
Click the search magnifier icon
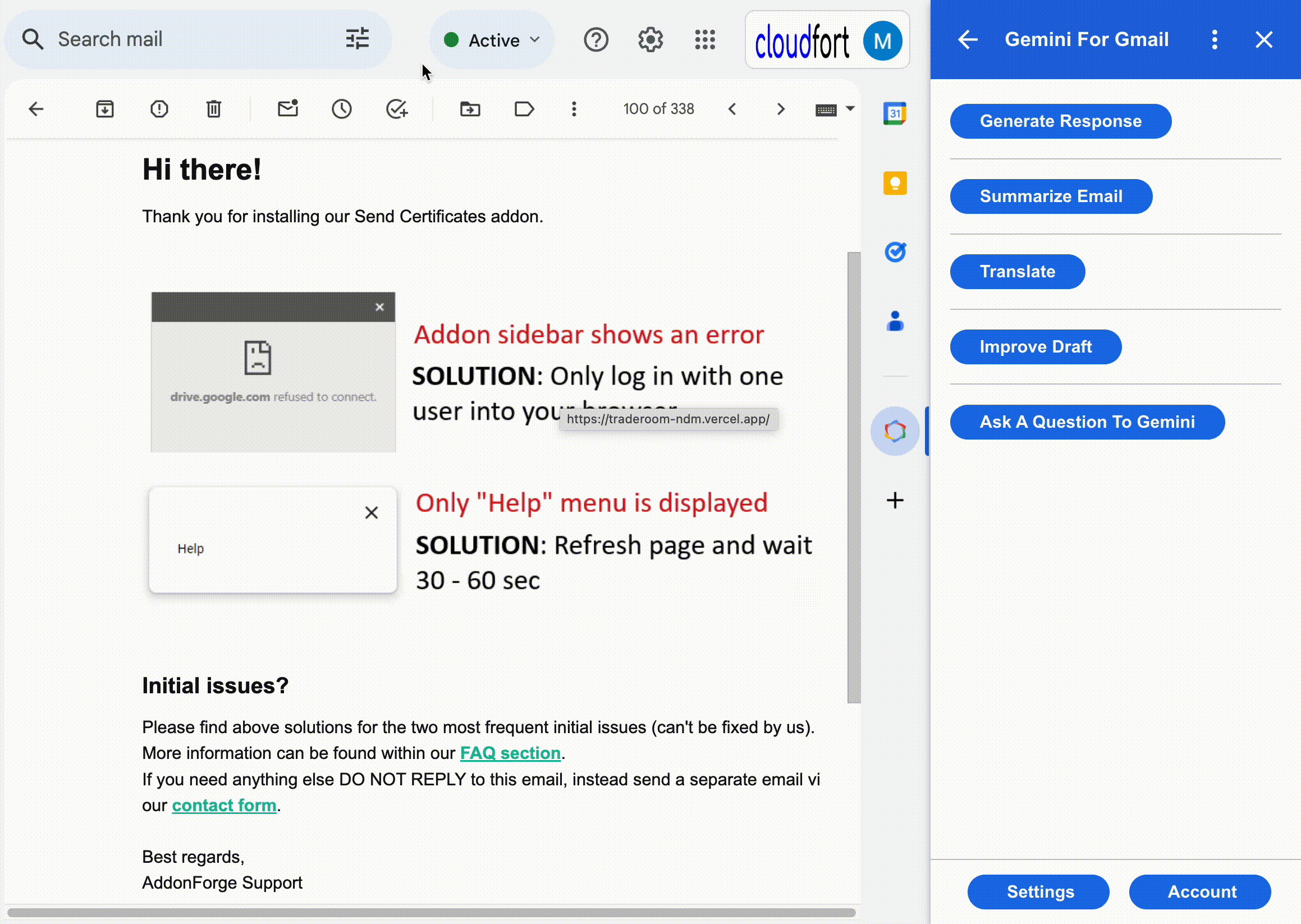click(x=33, y=39)
